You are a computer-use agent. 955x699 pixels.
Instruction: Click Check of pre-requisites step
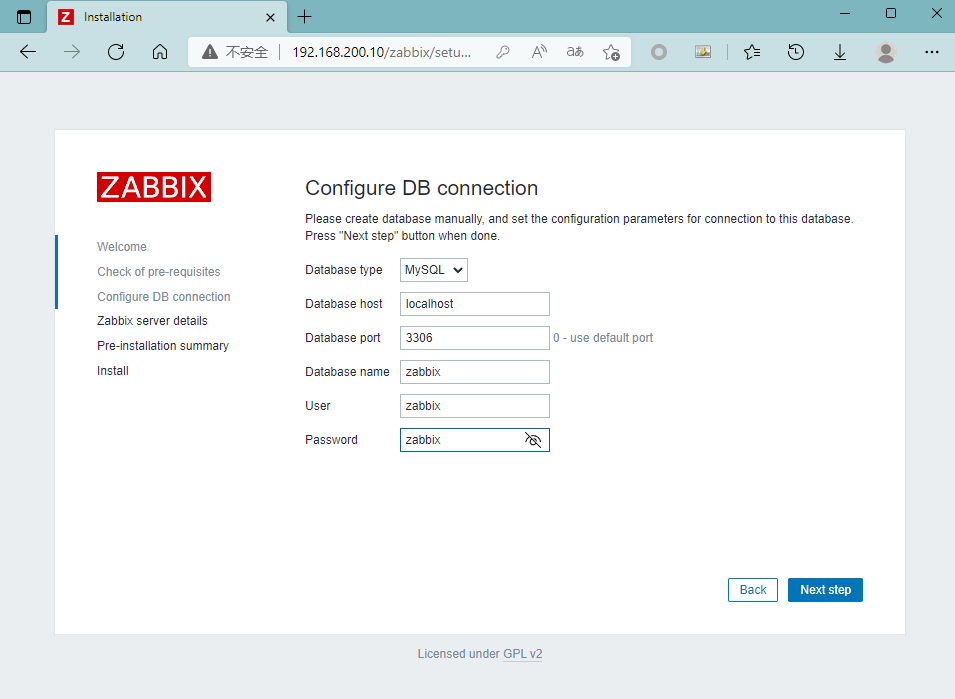tap(158, 272)
